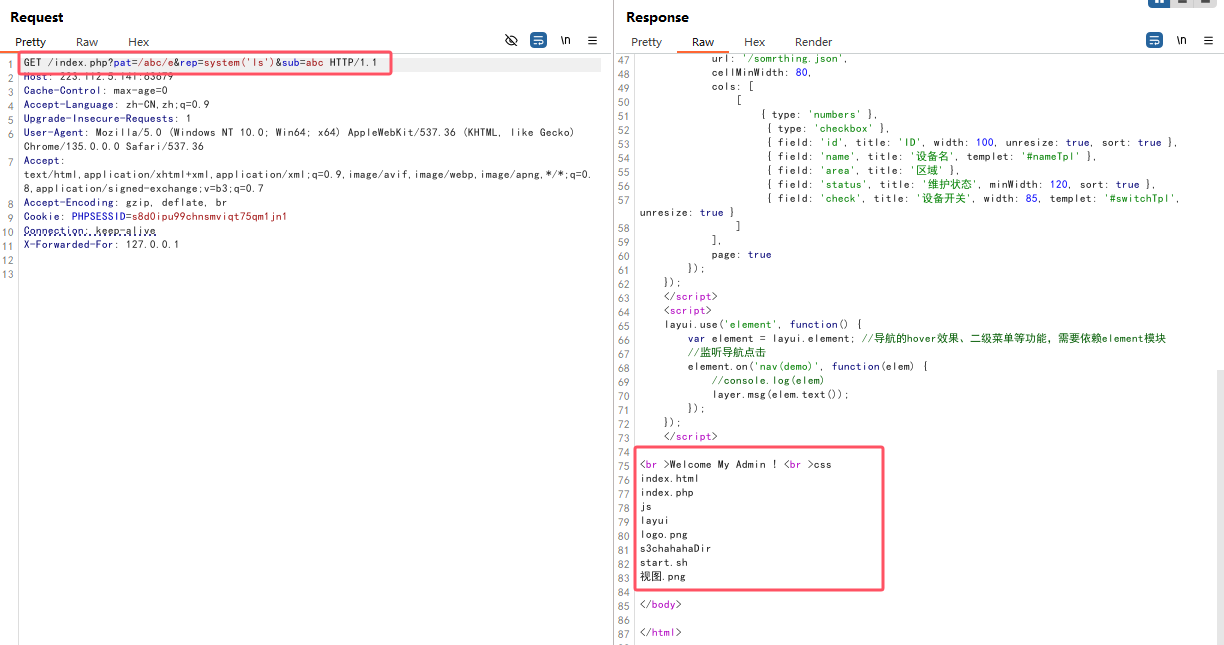Select the Raw tab in Response

(x=703, y=42)
